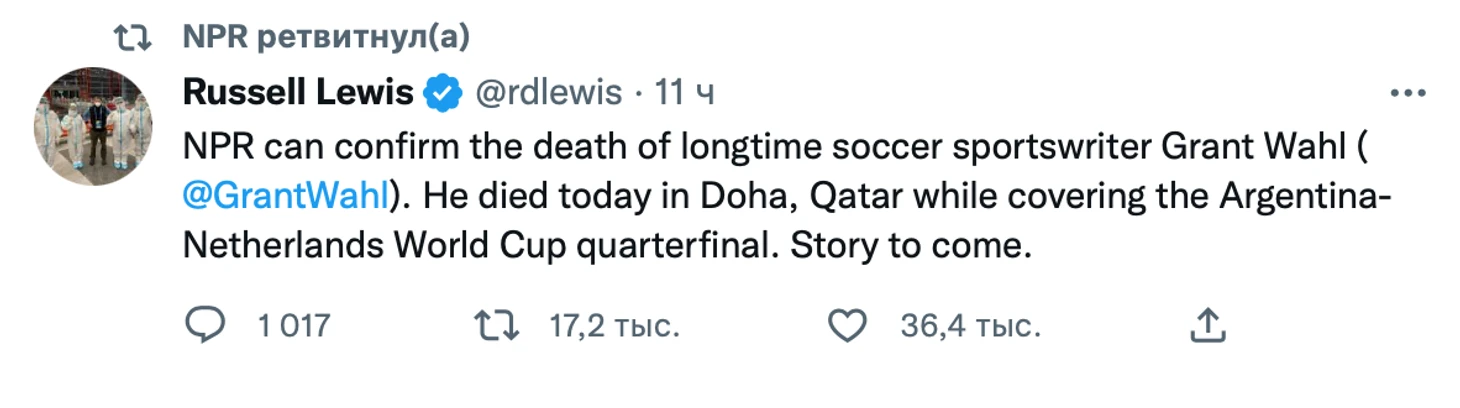
Task: Click the small retweet icon beside NPR ретвитнул(а)
Action: pos(131,38)
